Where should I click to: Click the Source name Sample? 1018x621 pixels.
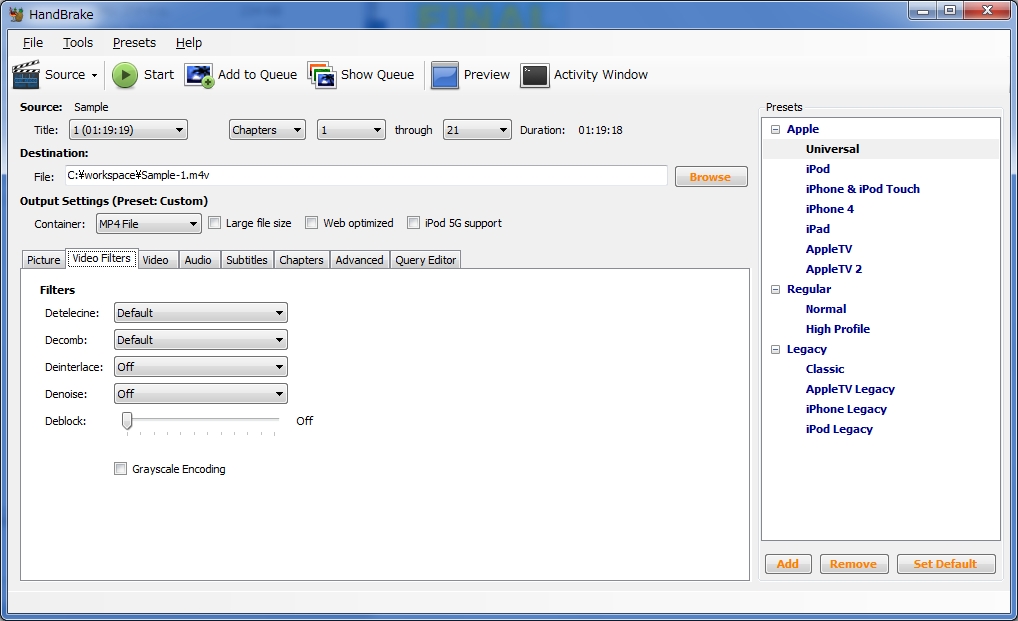[91, 107]
